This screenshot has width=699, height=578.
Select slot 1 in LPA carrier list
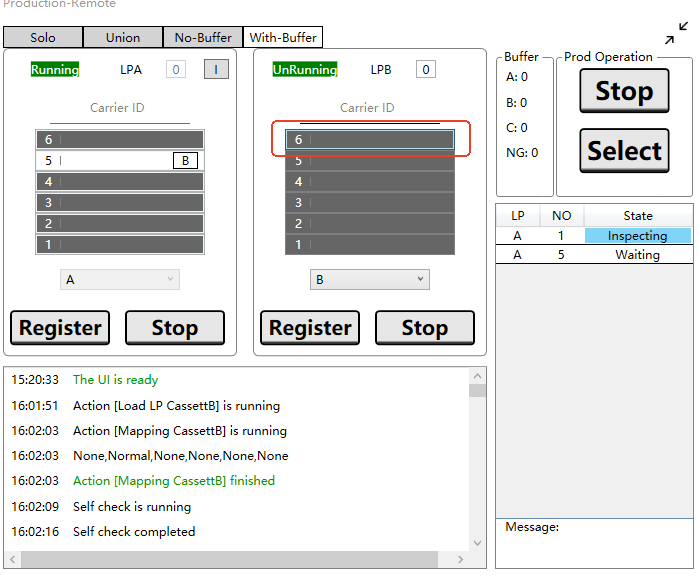point(120,244)
